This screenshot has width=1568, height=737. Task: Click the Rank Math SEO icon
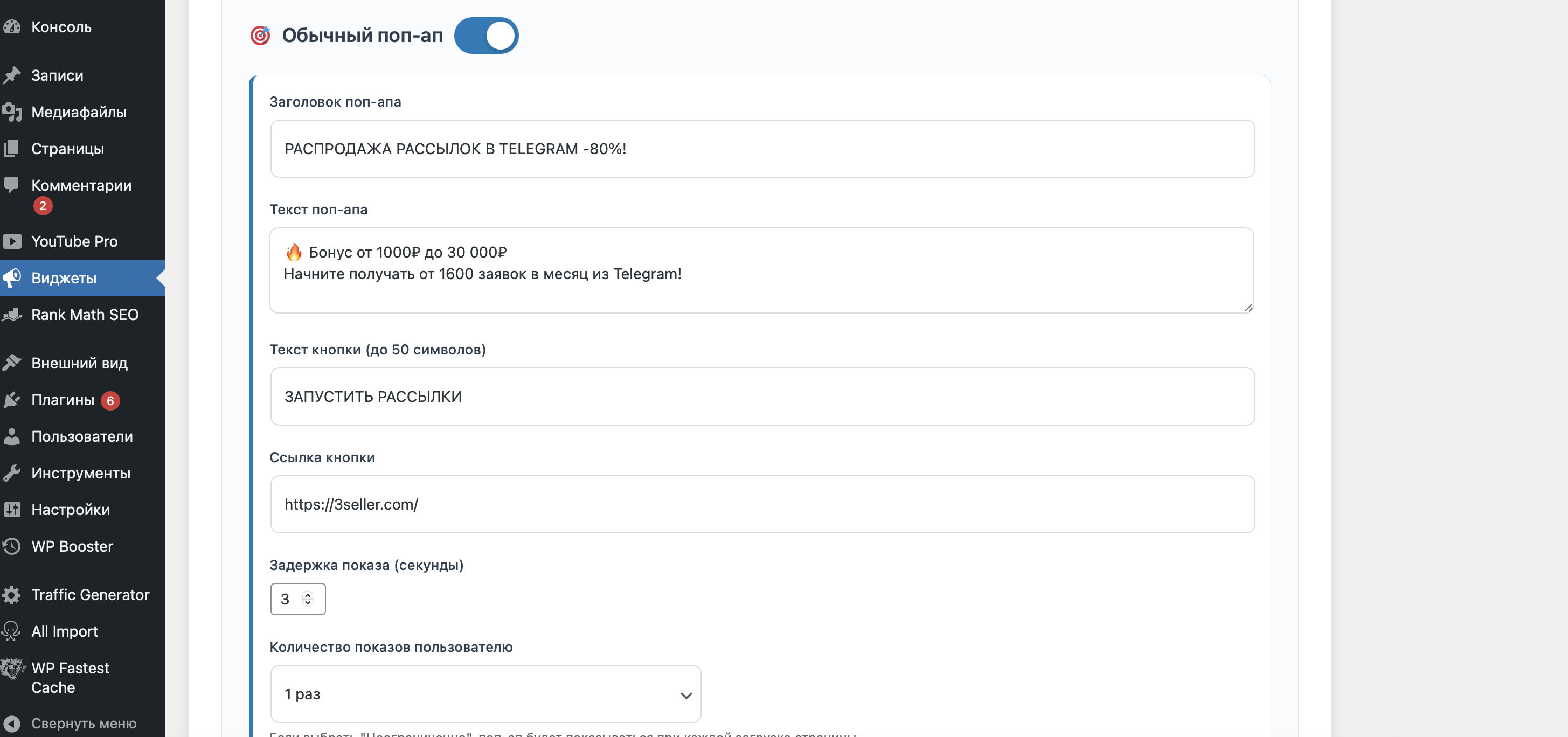click(11, 315)
